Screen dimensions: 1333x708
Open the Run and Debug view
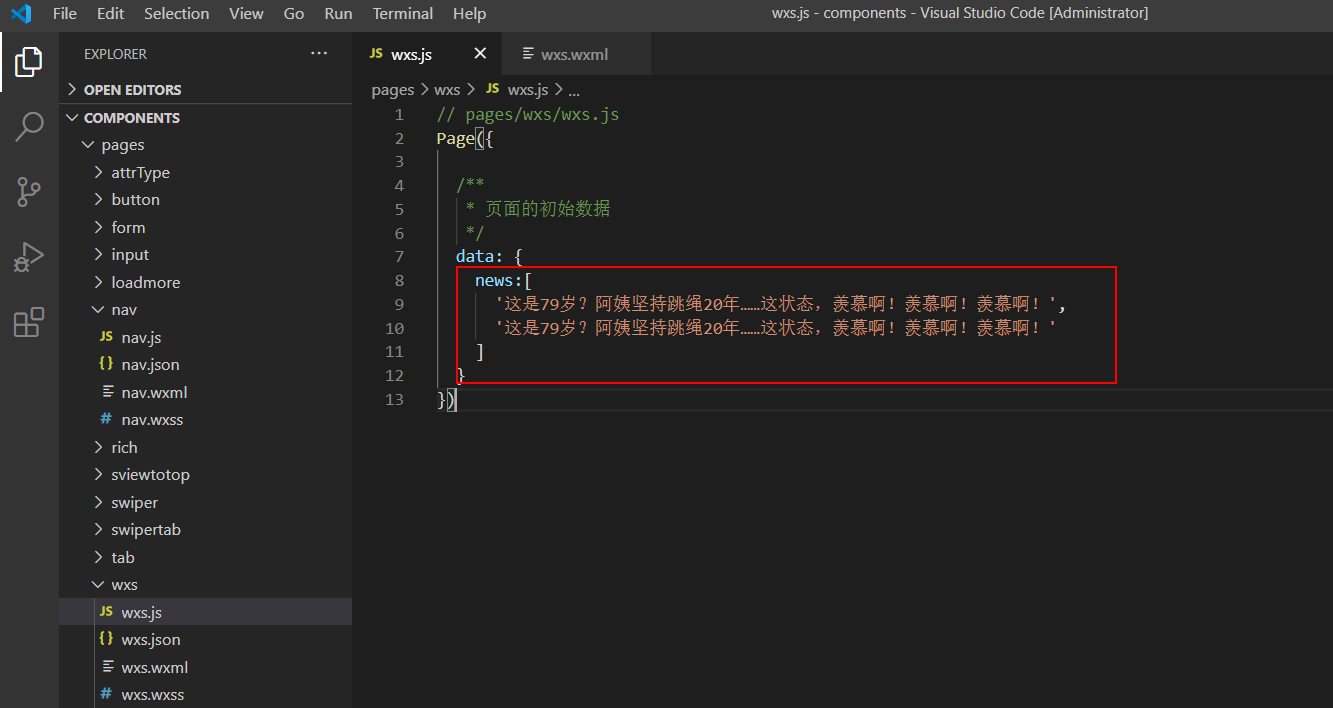29,257
